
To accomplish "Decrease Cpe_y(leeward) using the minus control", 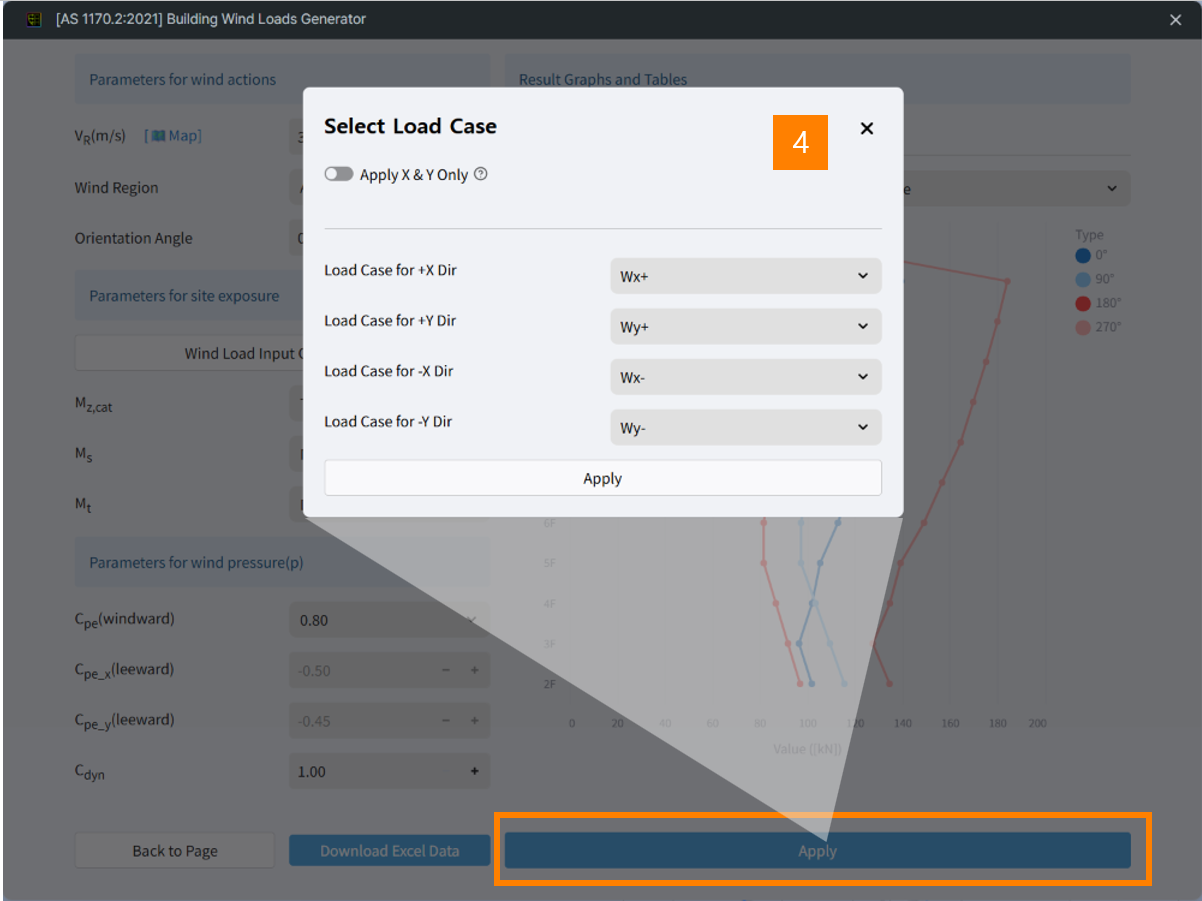I will 445,720.
